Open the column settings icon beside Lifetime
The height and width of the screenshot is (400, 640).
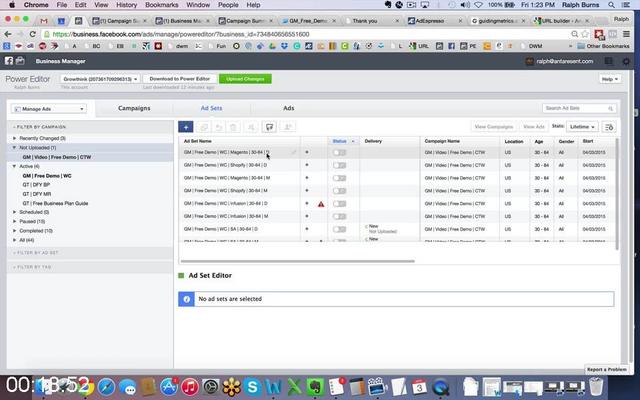(609, 127)
